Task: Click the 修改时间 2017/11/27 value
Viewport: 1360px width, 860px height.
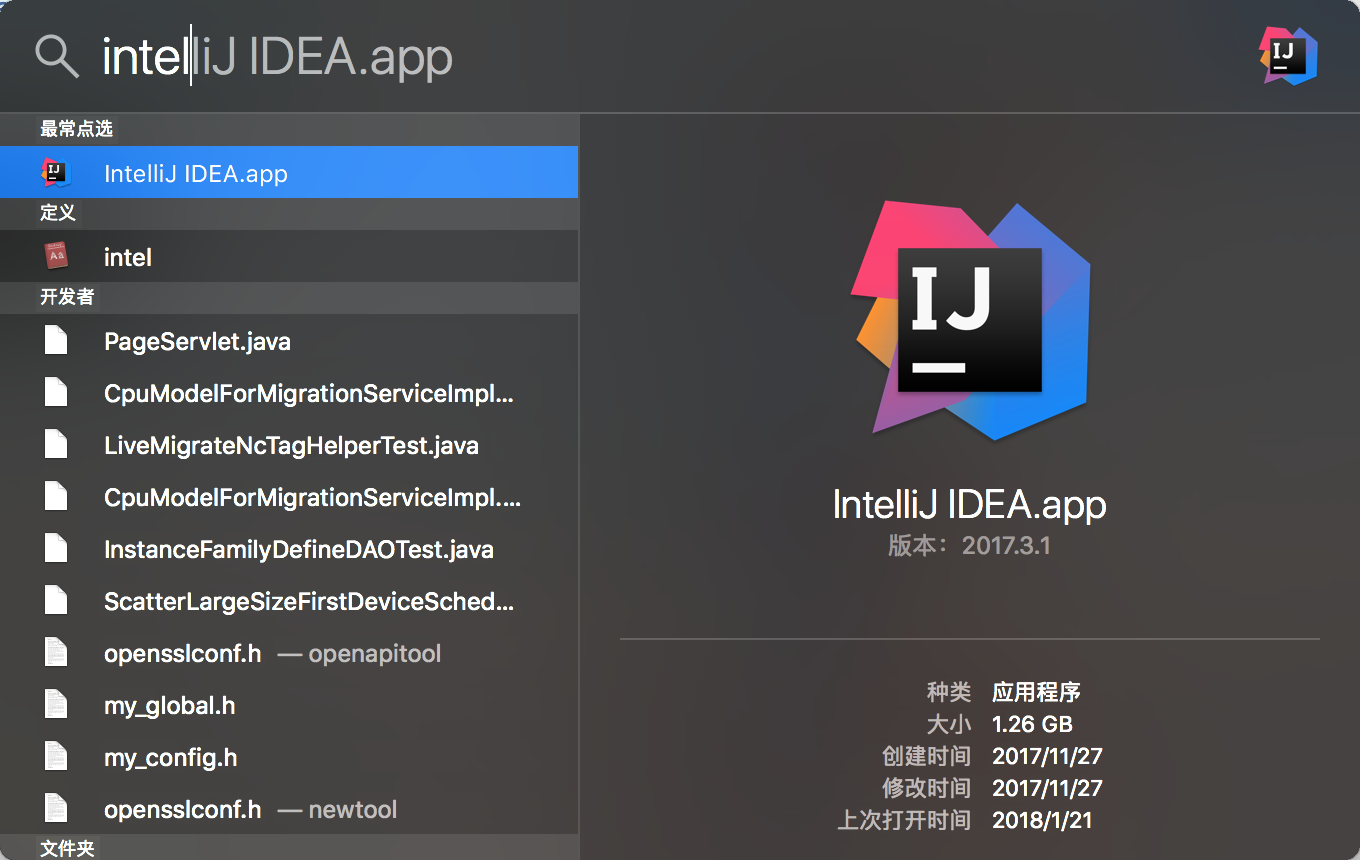Action: pos(1047,788)
